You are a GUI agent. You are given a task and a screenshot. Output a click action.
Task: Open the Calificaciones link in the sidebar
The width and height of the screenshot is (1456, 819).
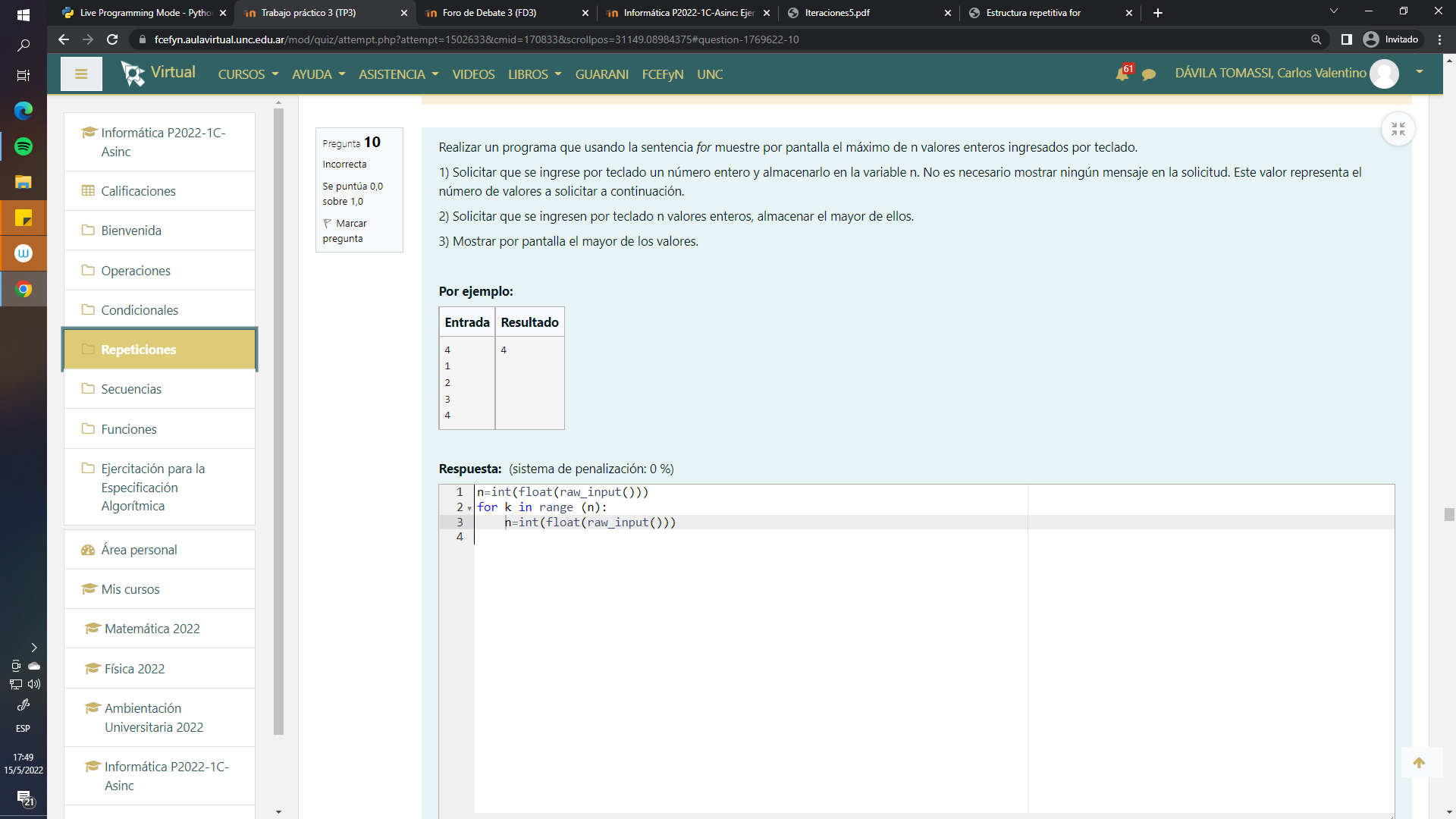[x=138, y=191]
